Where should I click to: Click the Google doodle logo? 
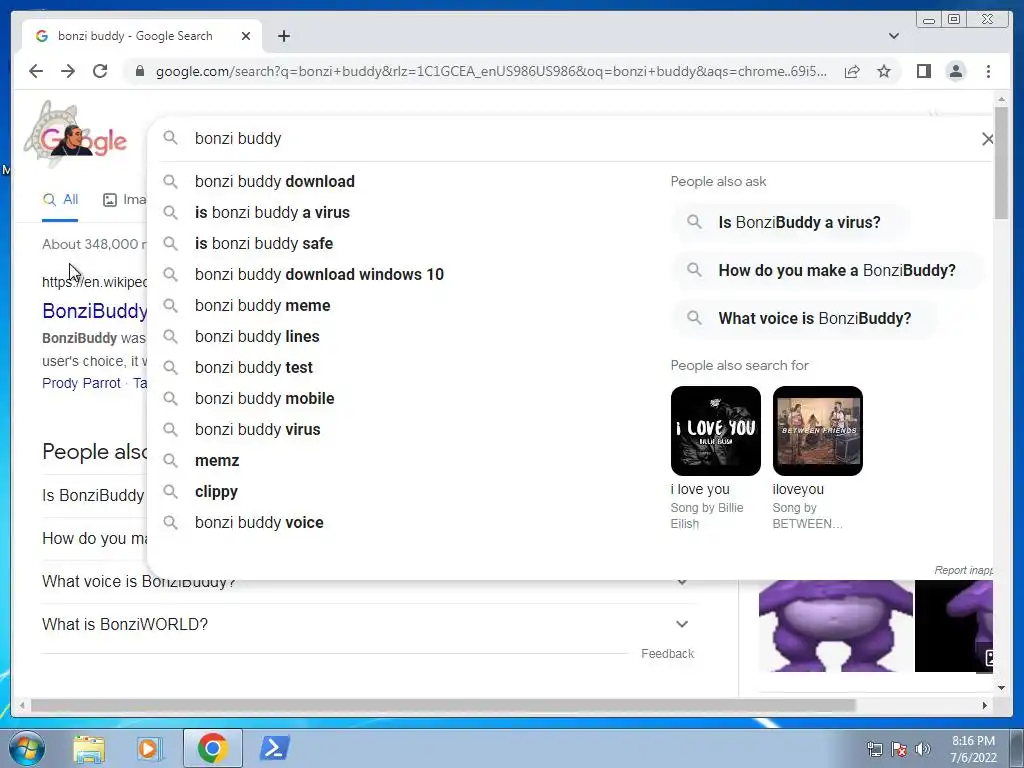[x=77, y=135]
